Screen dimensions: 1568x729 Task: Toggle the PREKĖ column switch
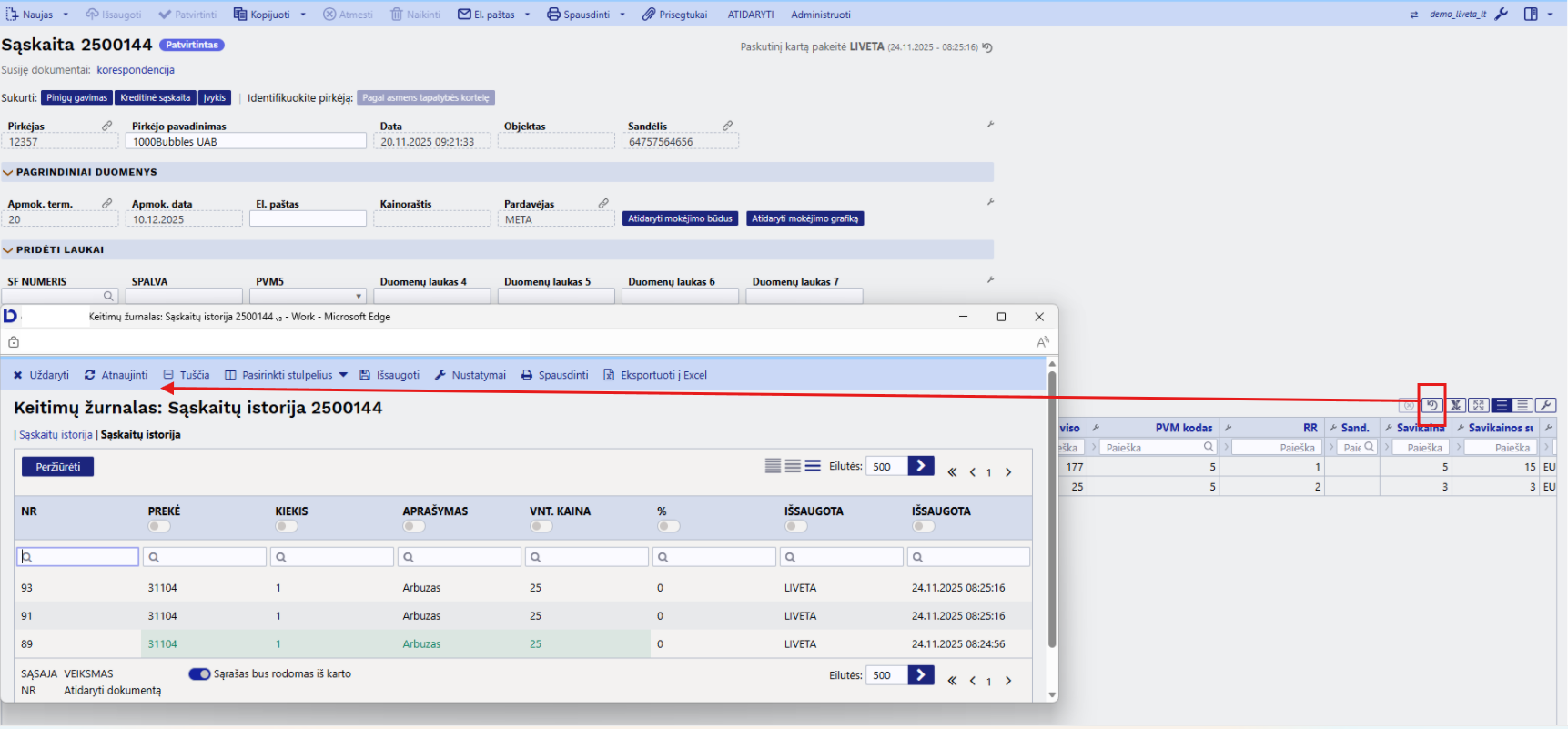pos(159,526)
